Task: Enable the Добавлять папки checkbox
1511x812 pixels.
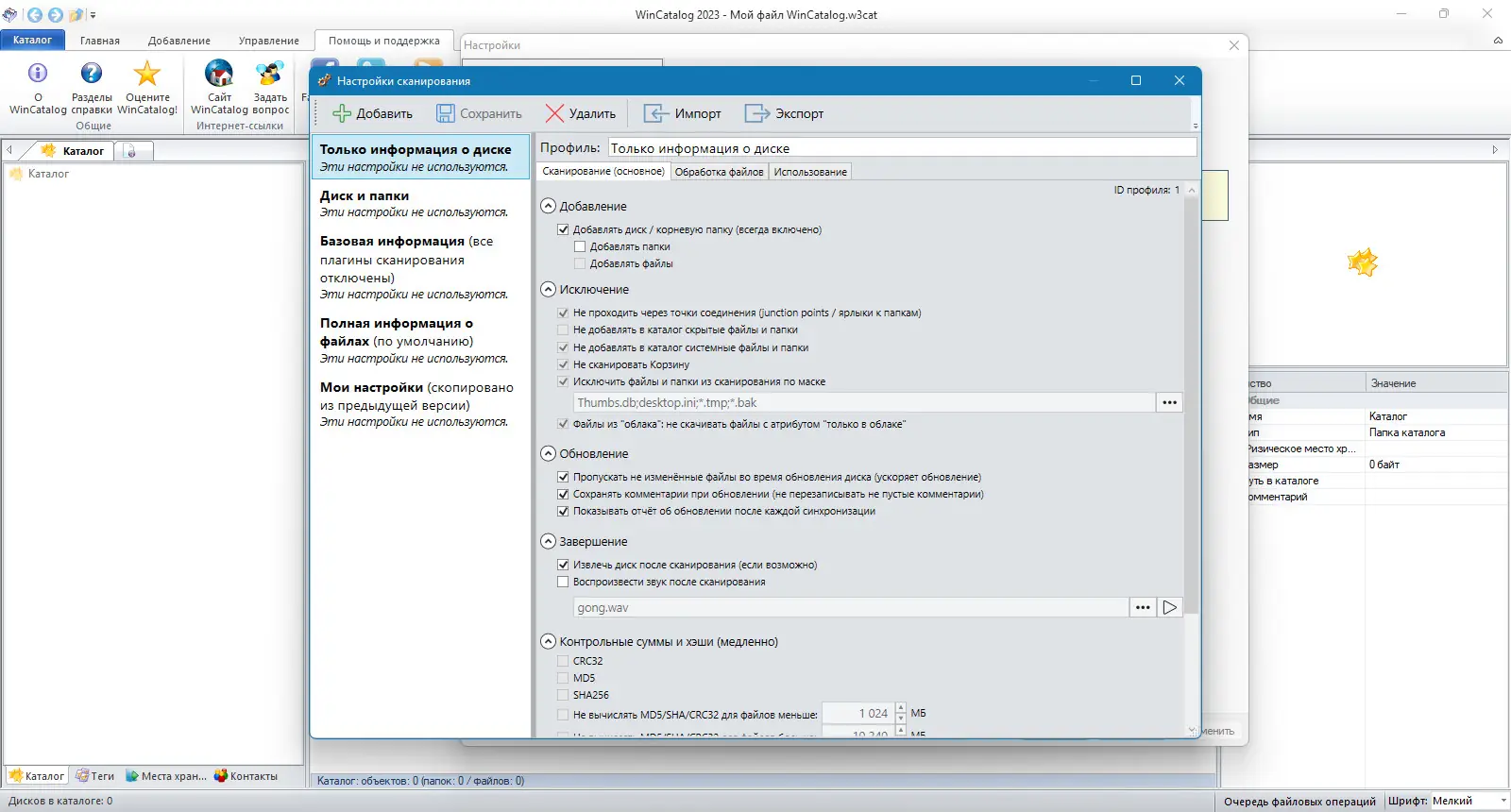Action: [580, 246]
